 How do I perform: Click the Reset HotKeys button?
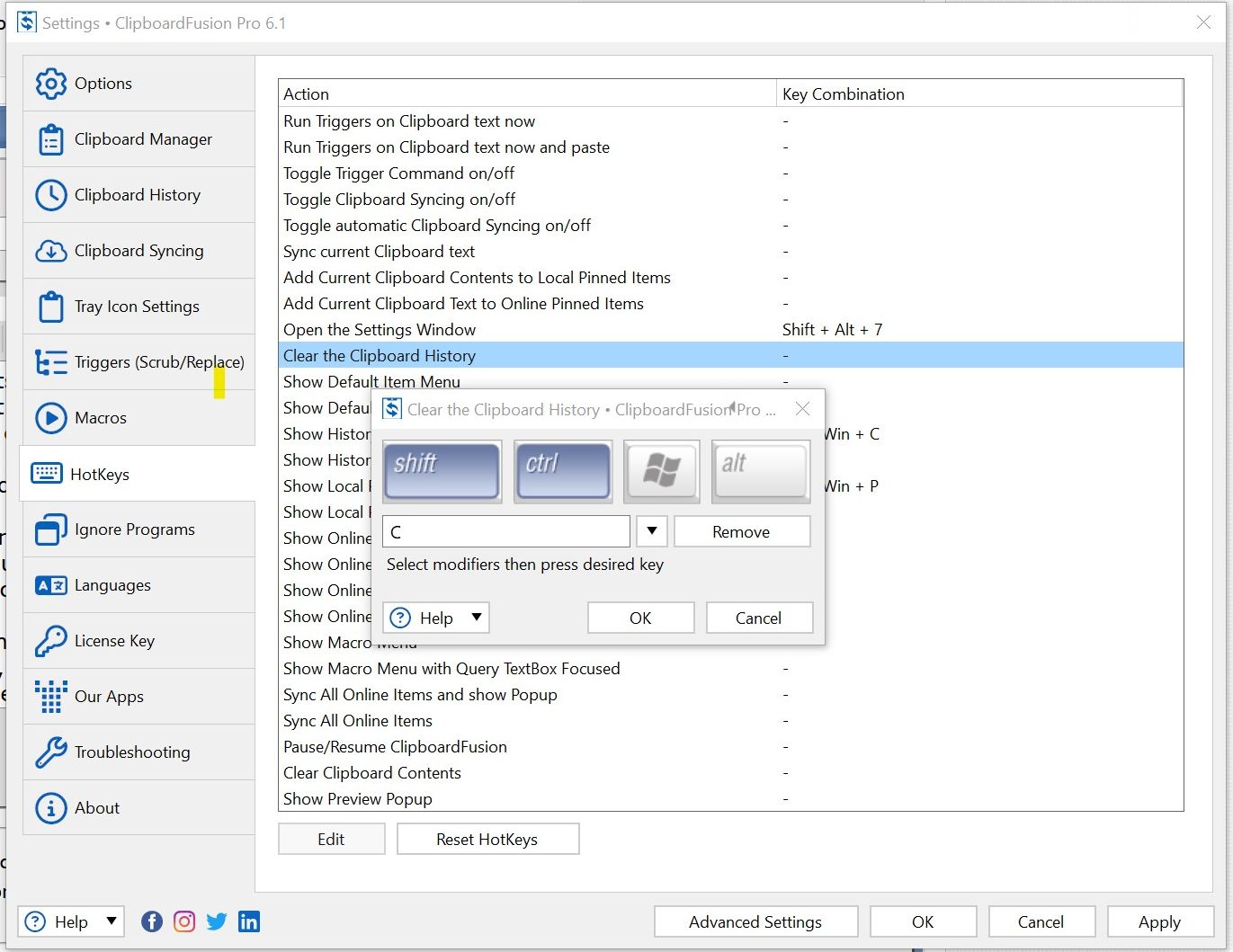(x=487, y=839)
